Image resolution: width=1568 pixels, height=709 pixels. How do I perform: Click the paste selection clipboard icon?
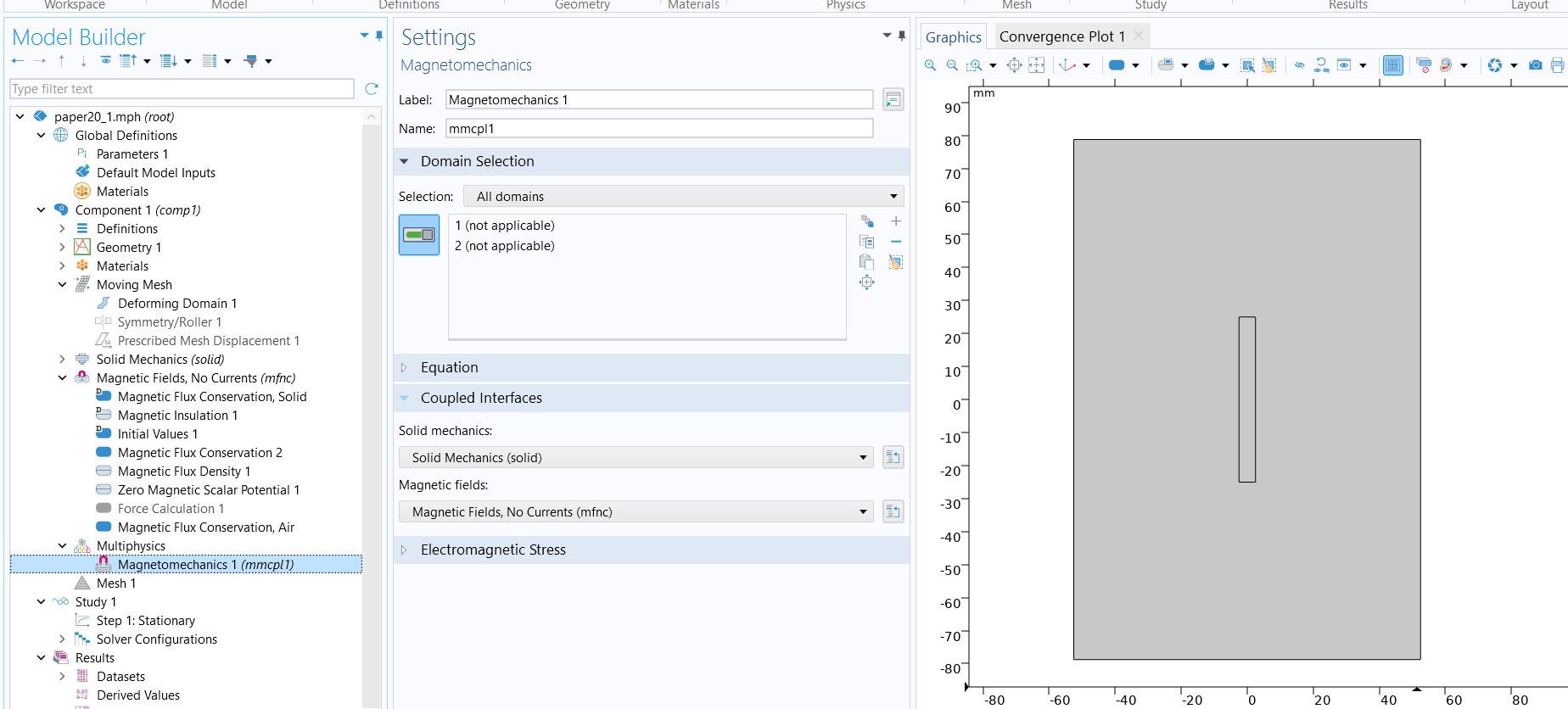coord(866,262)
